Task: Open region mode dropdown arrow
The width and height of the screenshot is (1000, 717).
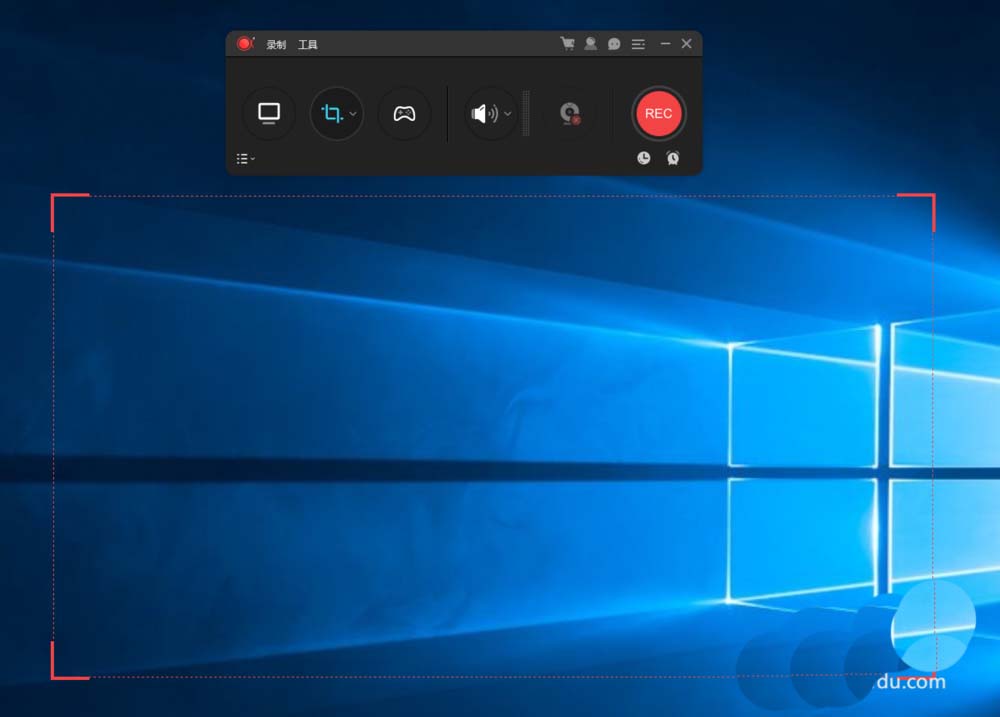Action: (353, 114)
